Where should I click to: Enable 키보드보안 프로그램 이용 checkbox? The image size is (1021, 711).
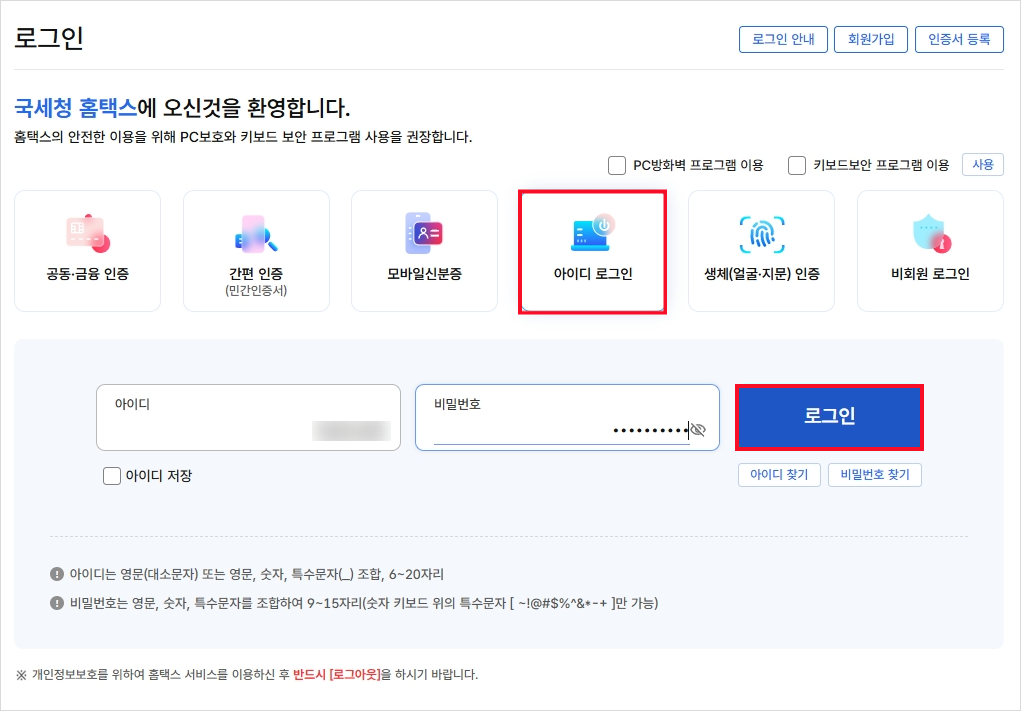797,165
